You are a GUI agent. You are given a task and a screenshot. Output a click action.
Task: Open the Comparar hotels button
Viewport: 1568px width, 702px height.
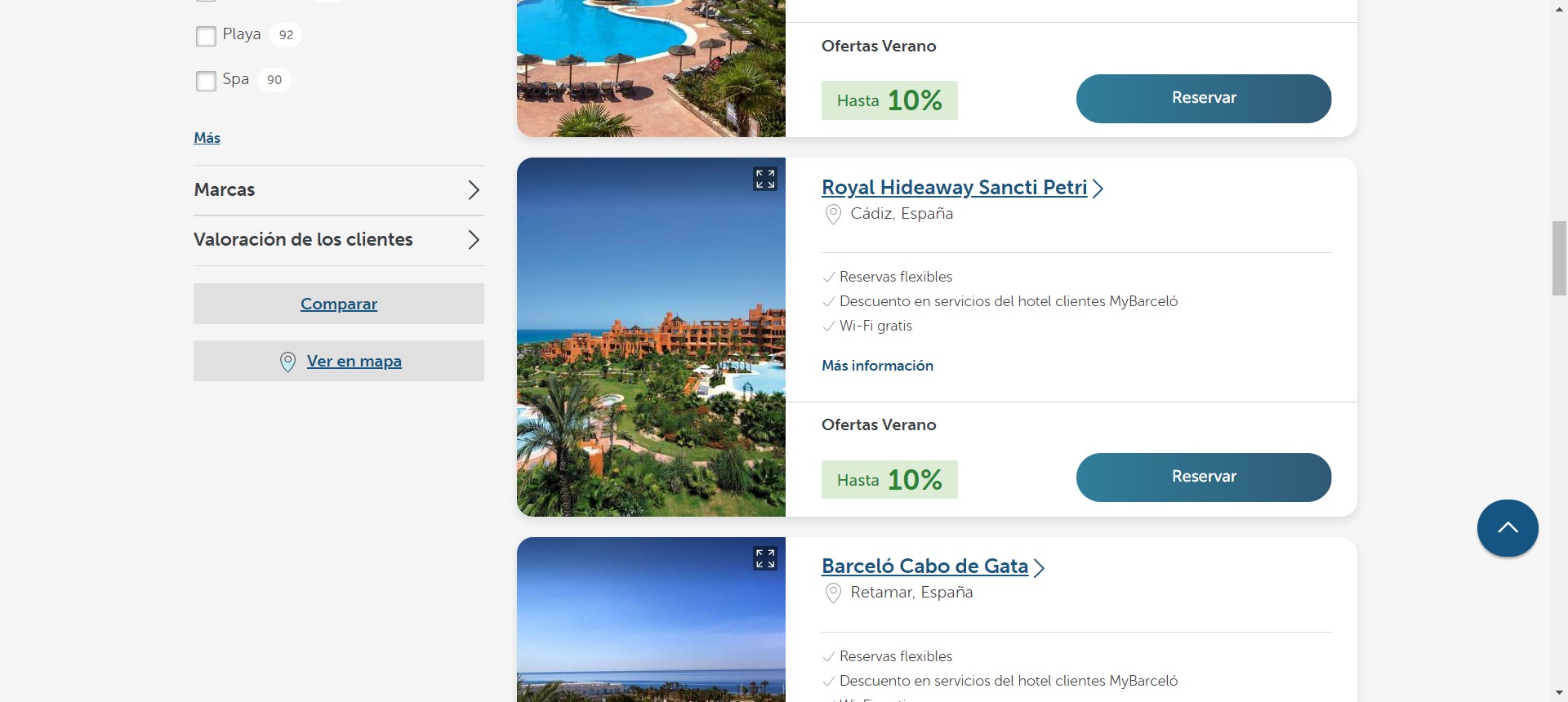[x=338, y=304]
